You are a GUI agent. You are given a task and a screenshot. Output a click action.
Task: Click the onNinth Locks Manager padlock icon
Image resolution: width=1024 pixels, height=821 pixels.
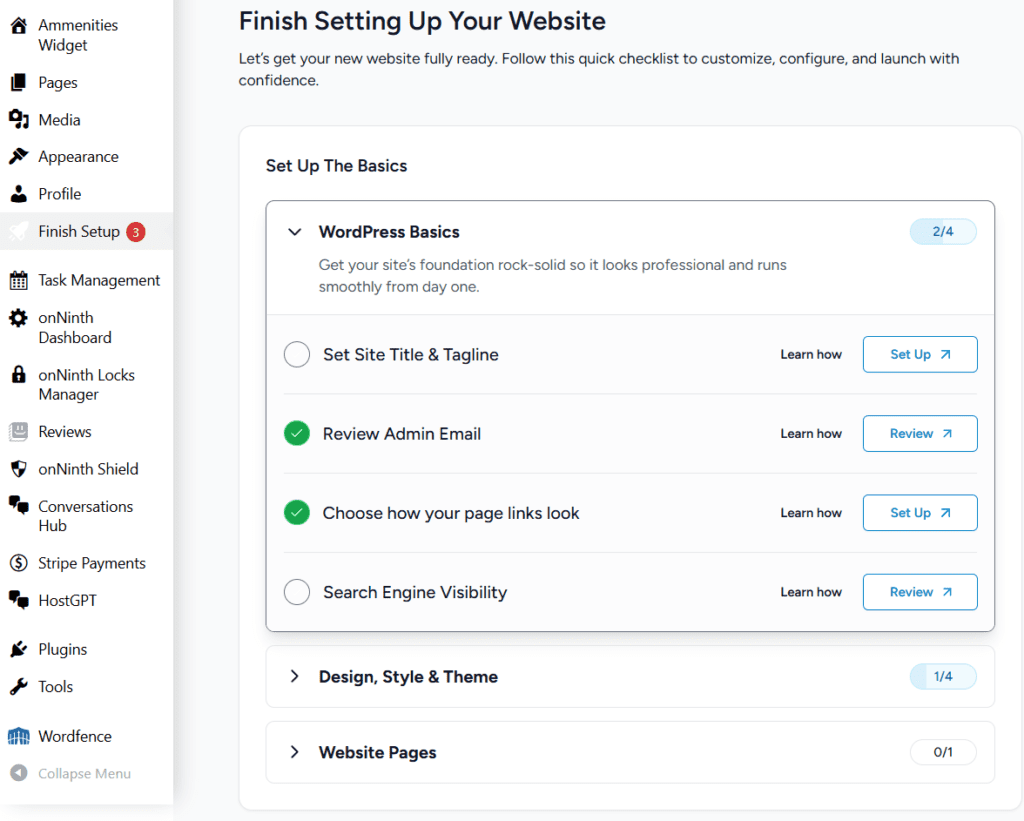click(18, 375)
